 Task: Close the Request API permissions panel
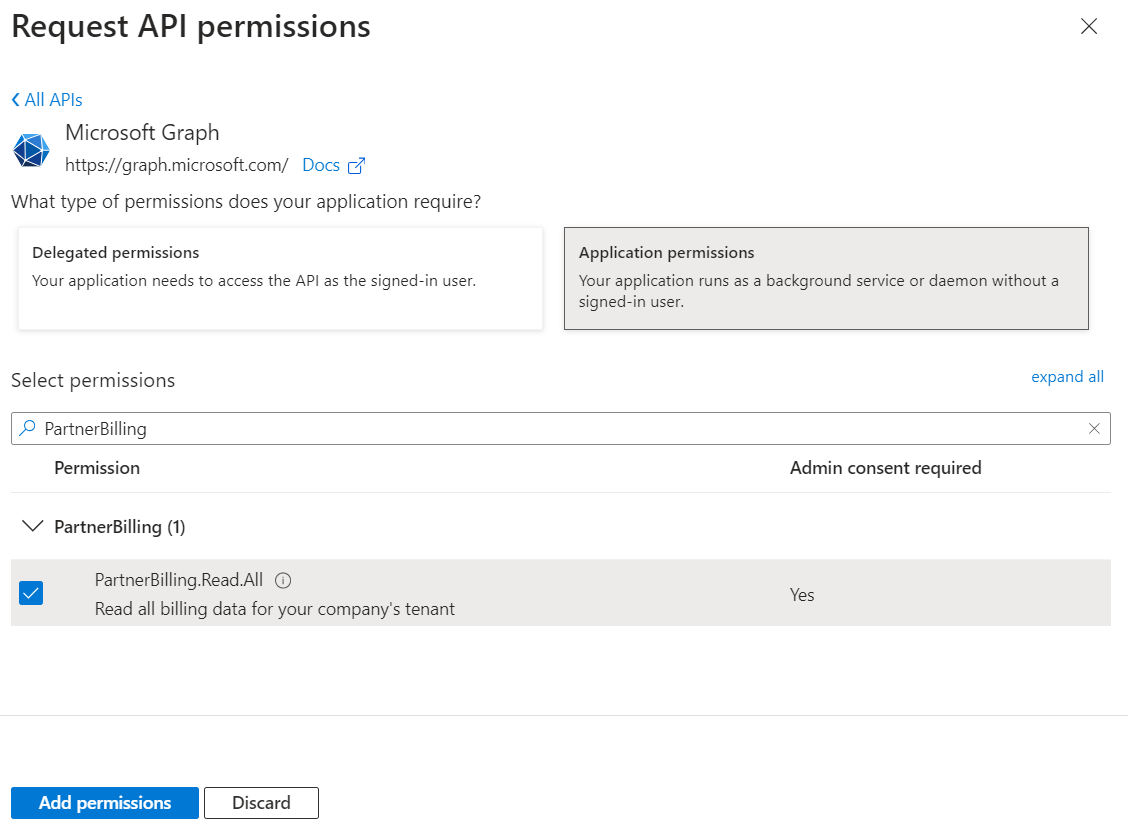(1088, 27)
